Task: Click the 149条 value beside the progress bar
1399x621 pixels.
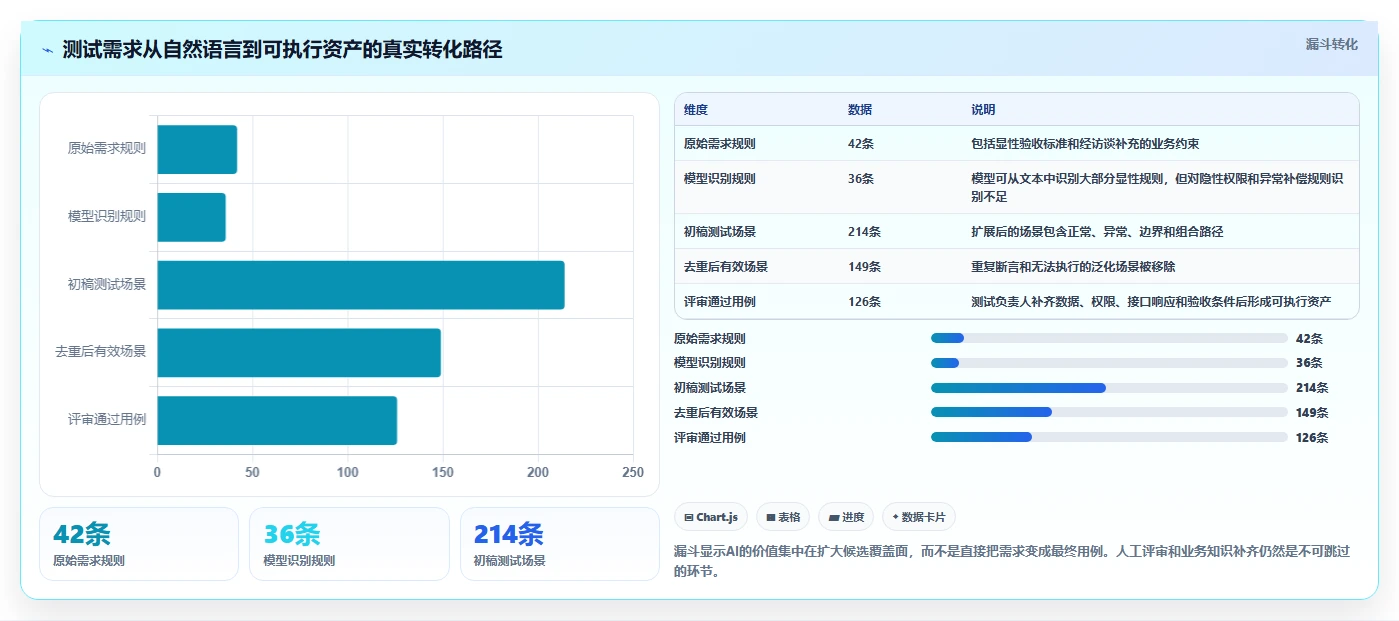Action: pos(1312,412)
